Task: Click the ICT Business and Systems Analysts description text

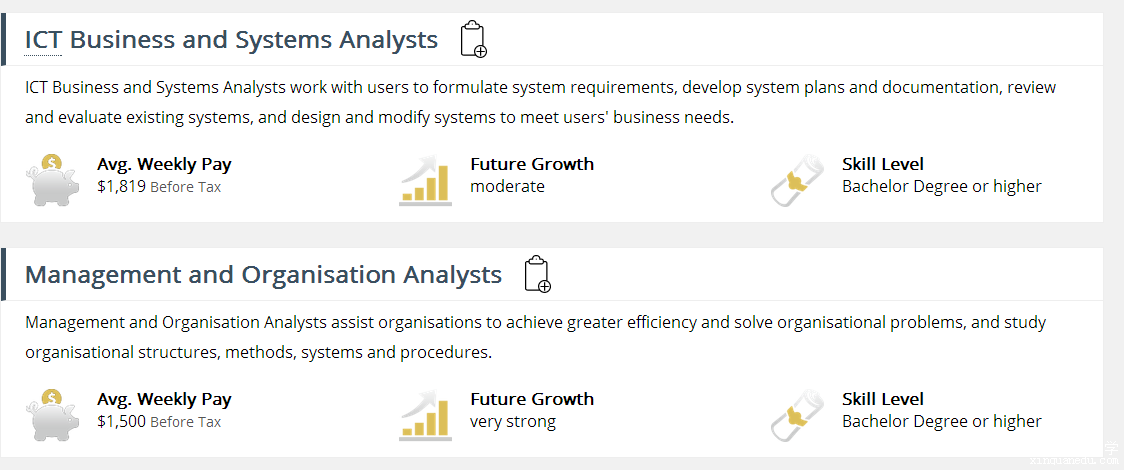Action: tap(540, 102)
